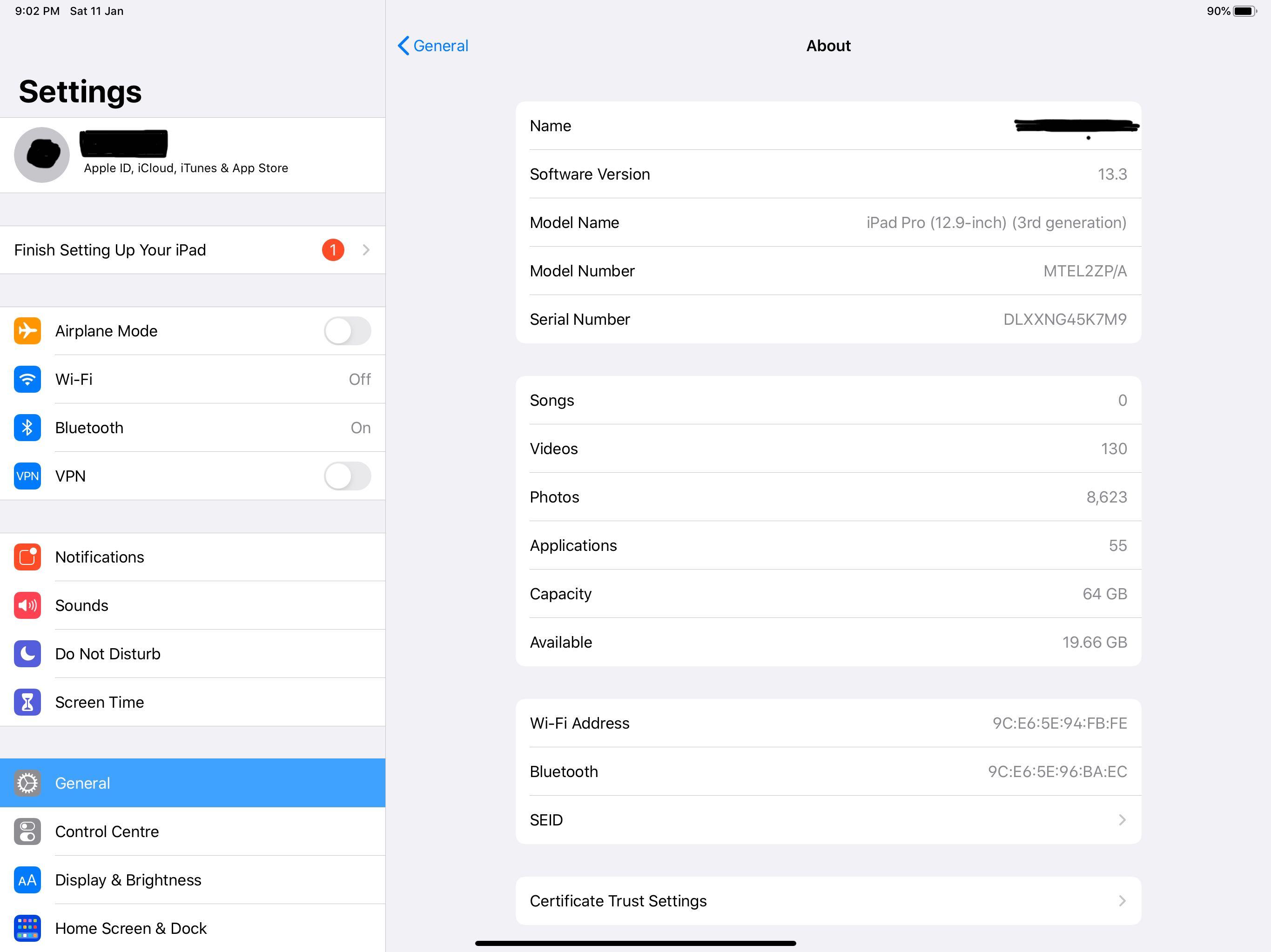This screenshot has width=1271, height=952.
Task: Open Notifications via its bell icon
Action: point(27,556)
